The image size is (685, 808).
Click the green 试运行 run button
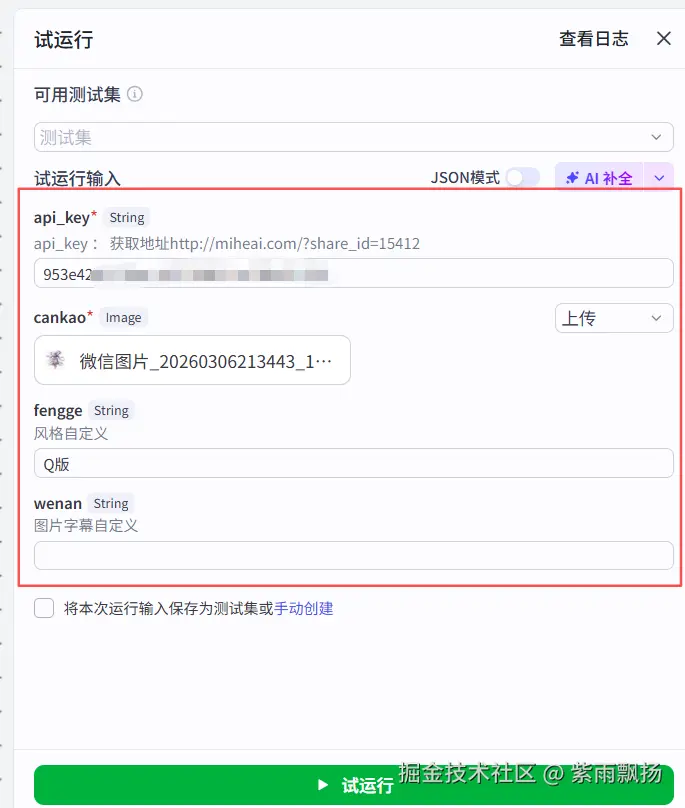[354, 785]
